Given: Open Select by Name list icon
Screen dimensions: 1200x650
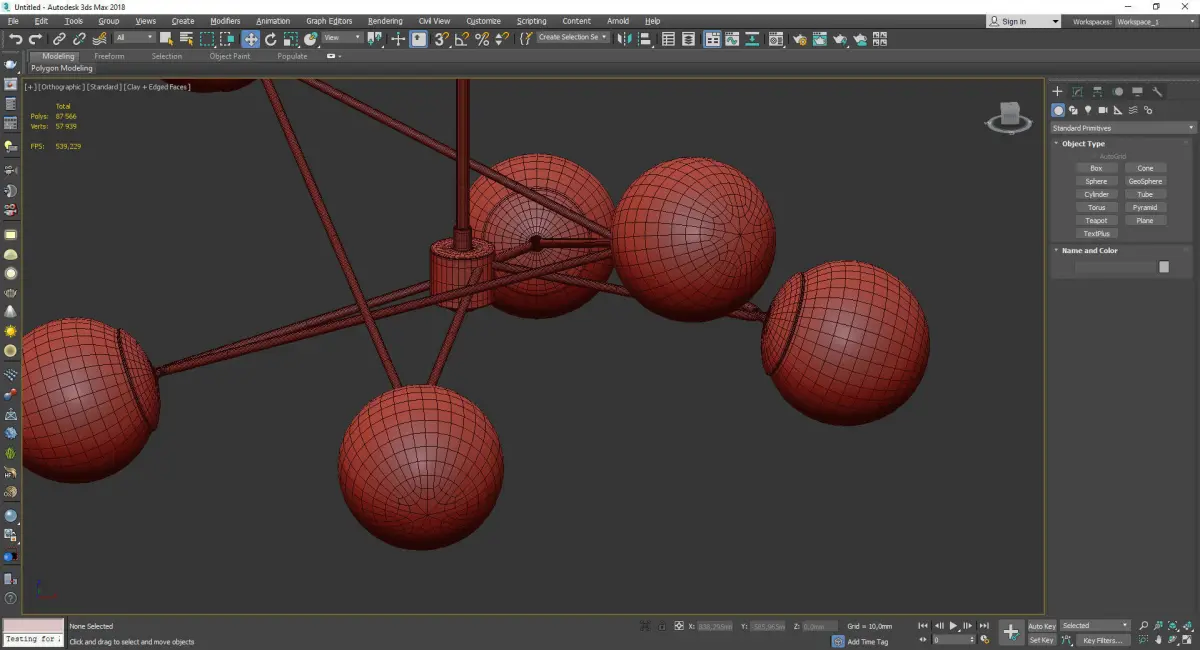Looking at the screenshot, I should pos(186,39).
